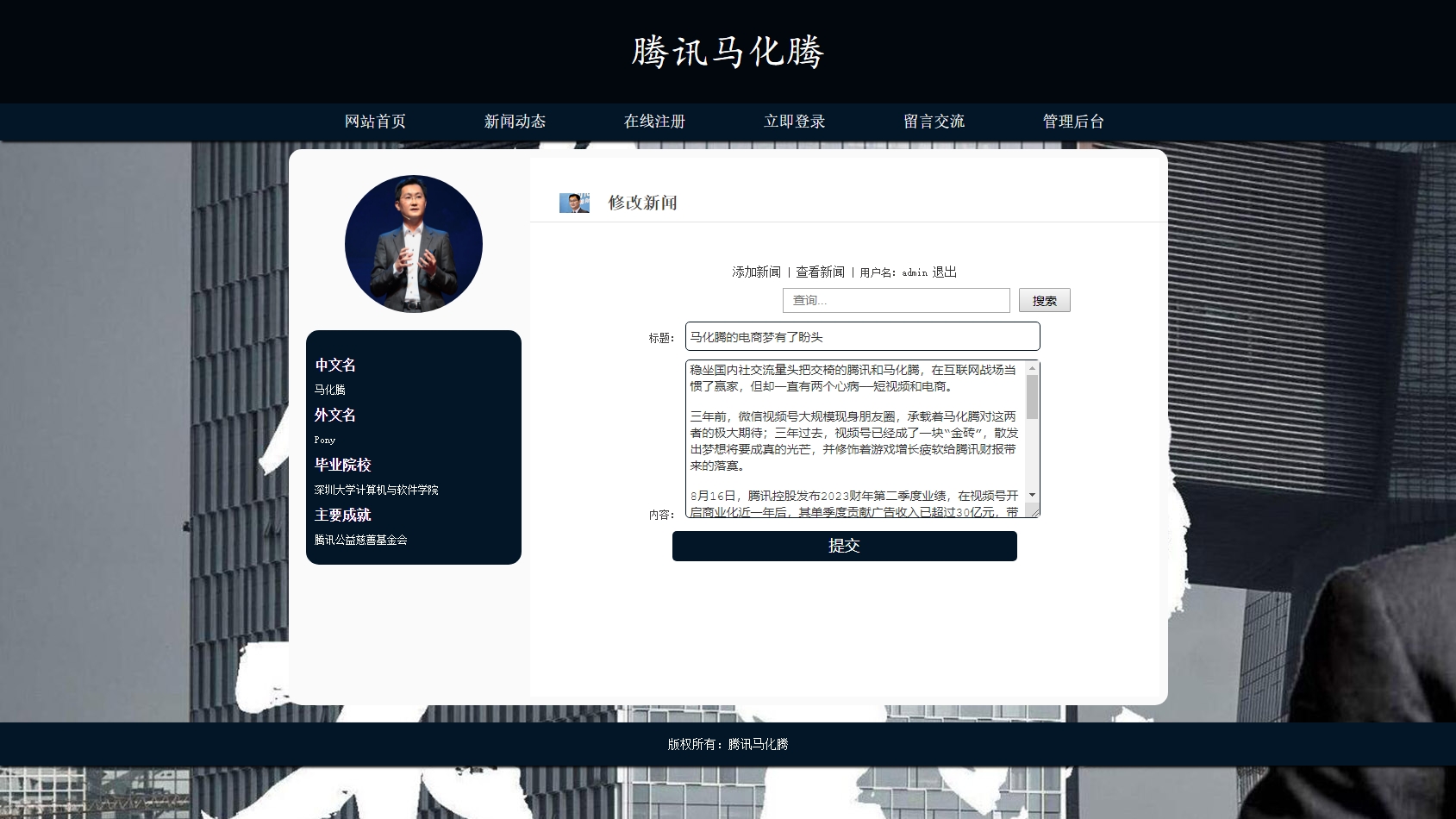Click the 用户名: admin text

(x=894, y=272)
